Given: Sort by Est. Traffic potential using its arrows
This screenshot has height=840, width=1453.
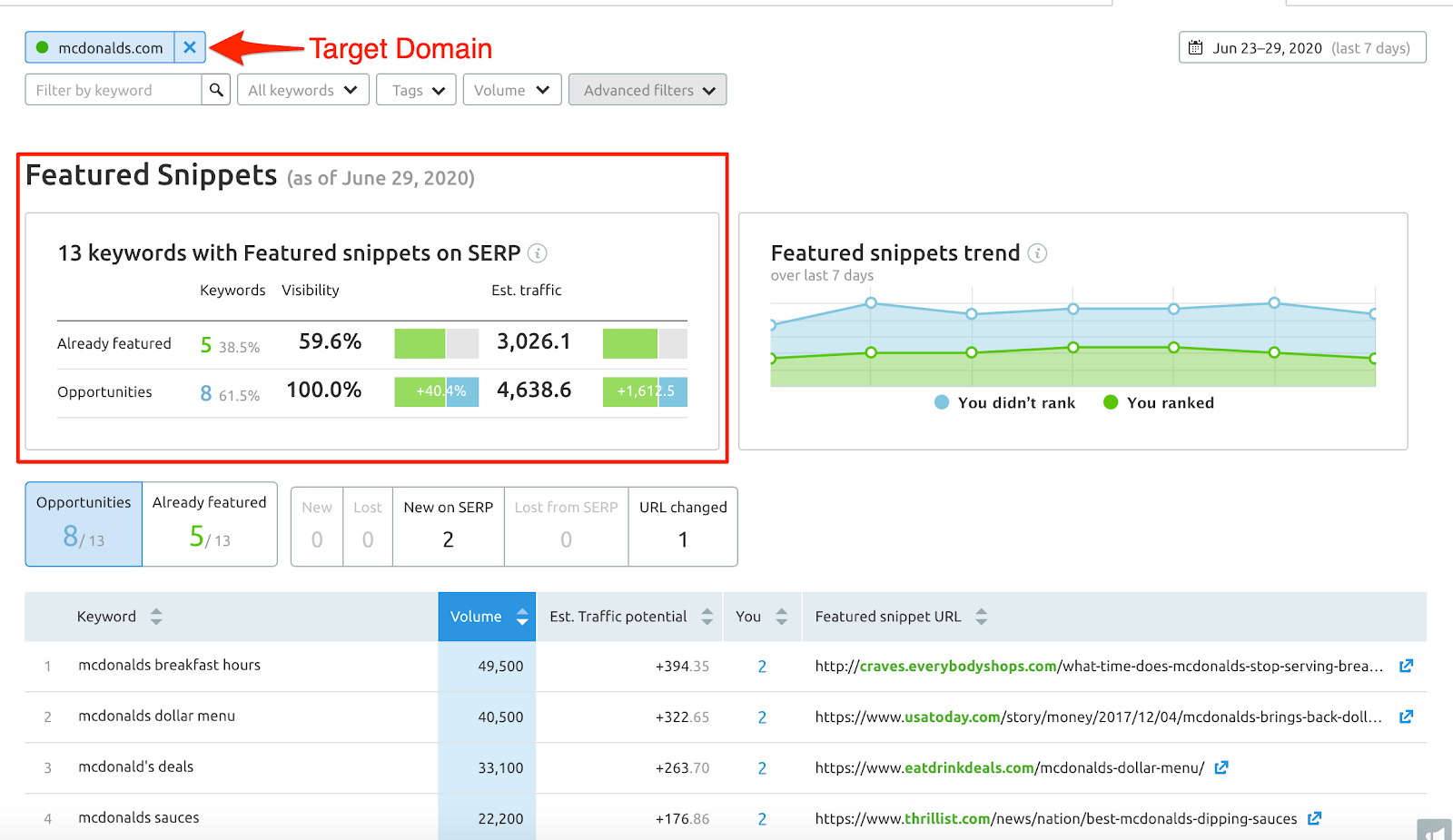Looking at the screenshot, I should (707, 617).
